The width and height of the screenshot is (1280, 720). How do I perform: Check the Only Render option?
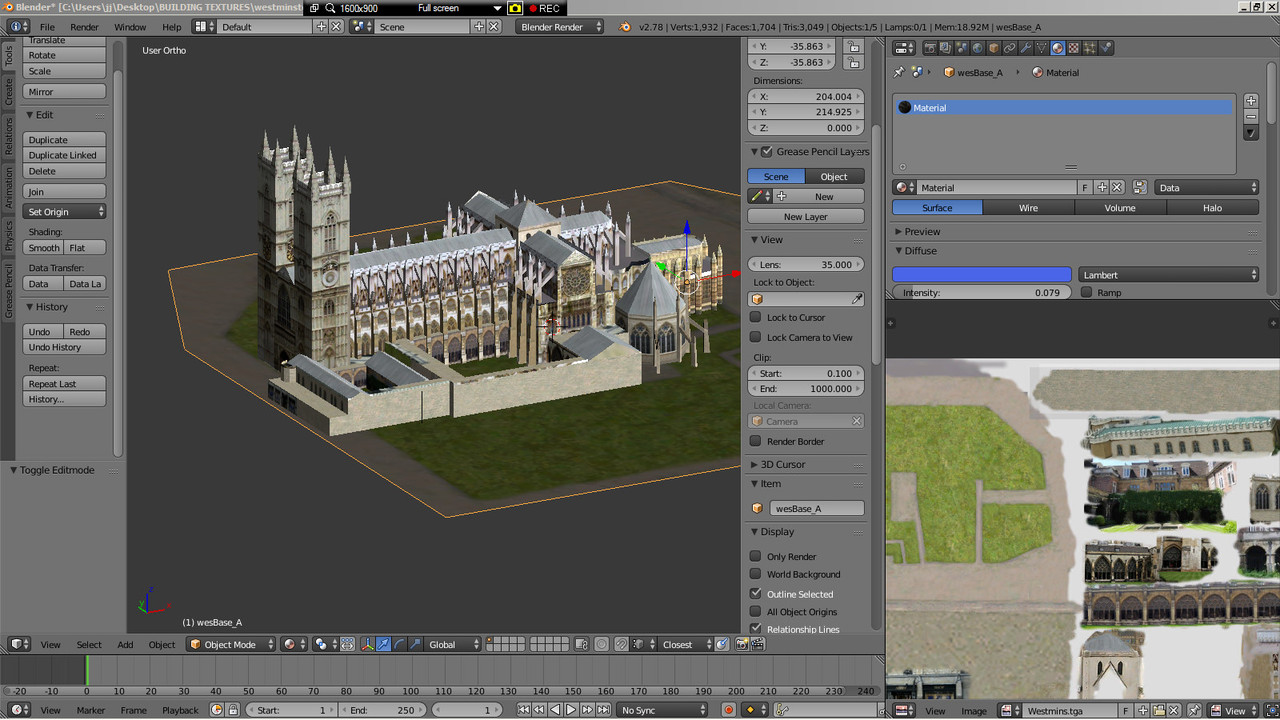(756, 556)
